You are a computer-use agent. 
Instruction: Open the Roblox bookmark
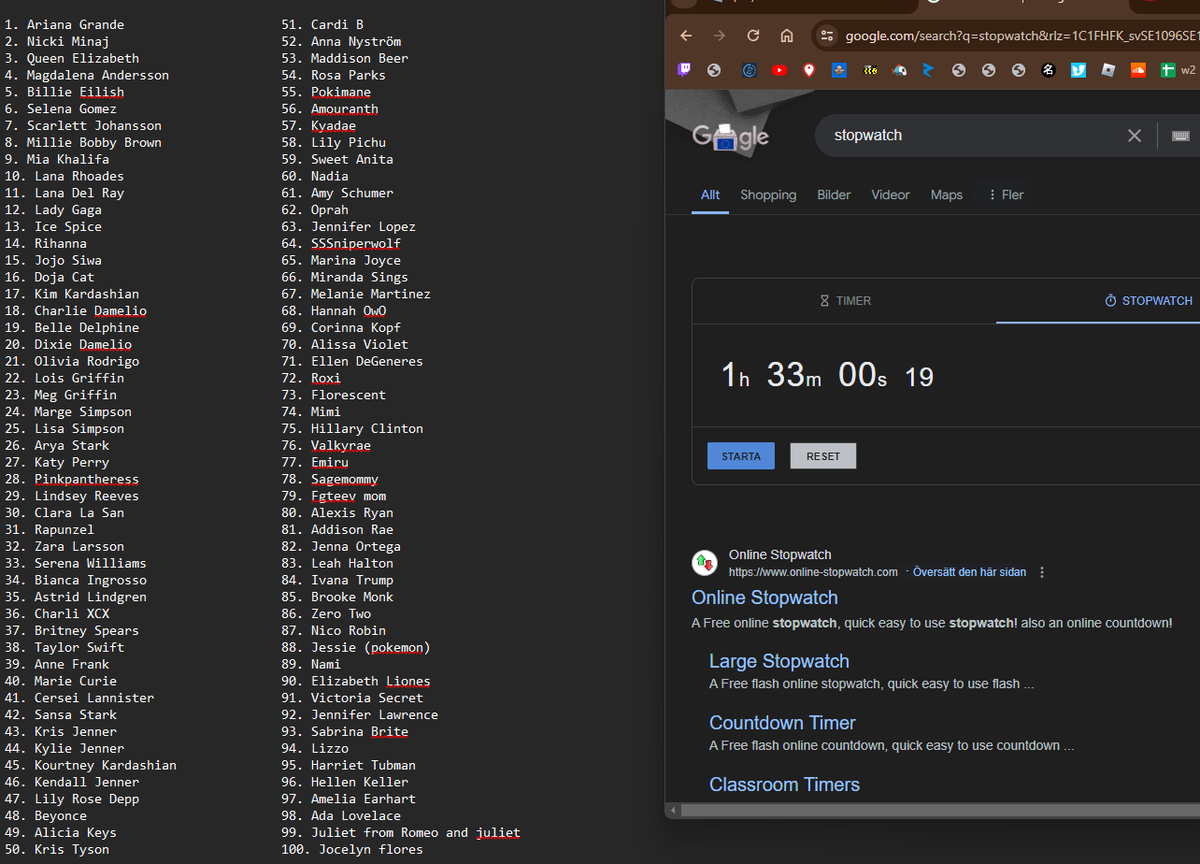(1108, 70)
